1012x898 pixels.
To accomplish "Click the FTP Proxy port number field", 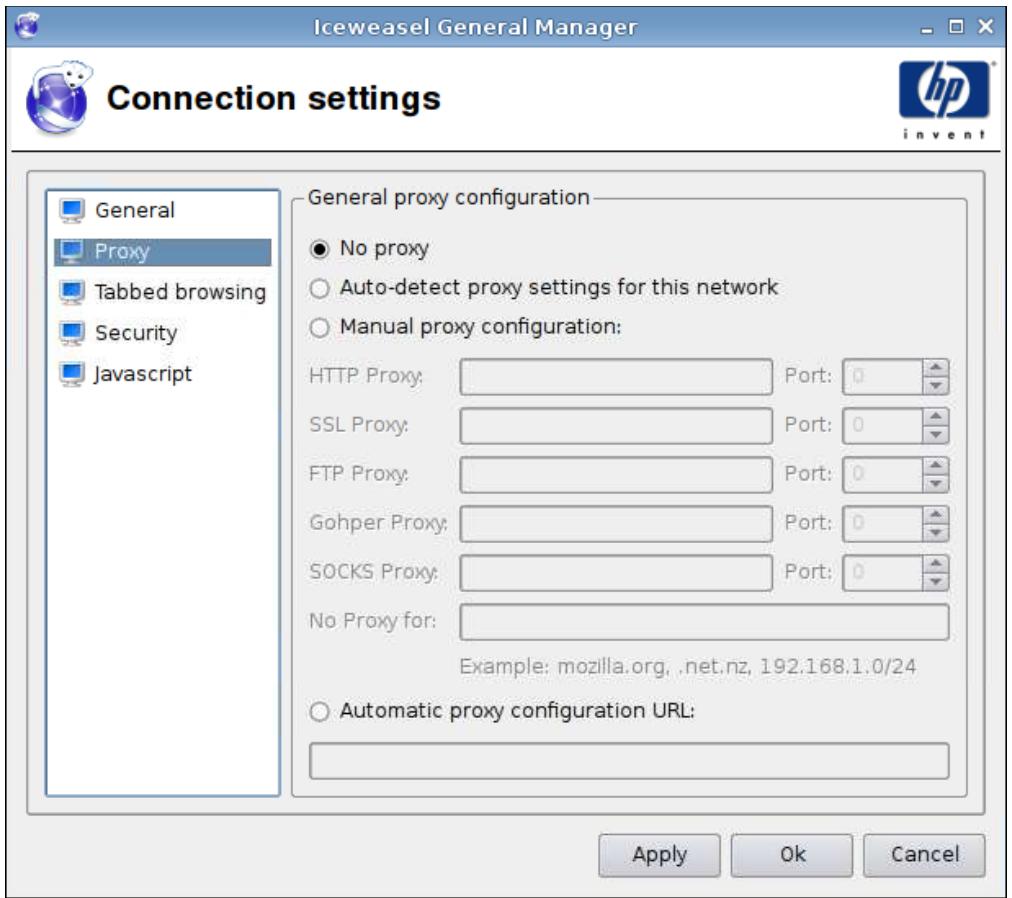I will [882, 475].
